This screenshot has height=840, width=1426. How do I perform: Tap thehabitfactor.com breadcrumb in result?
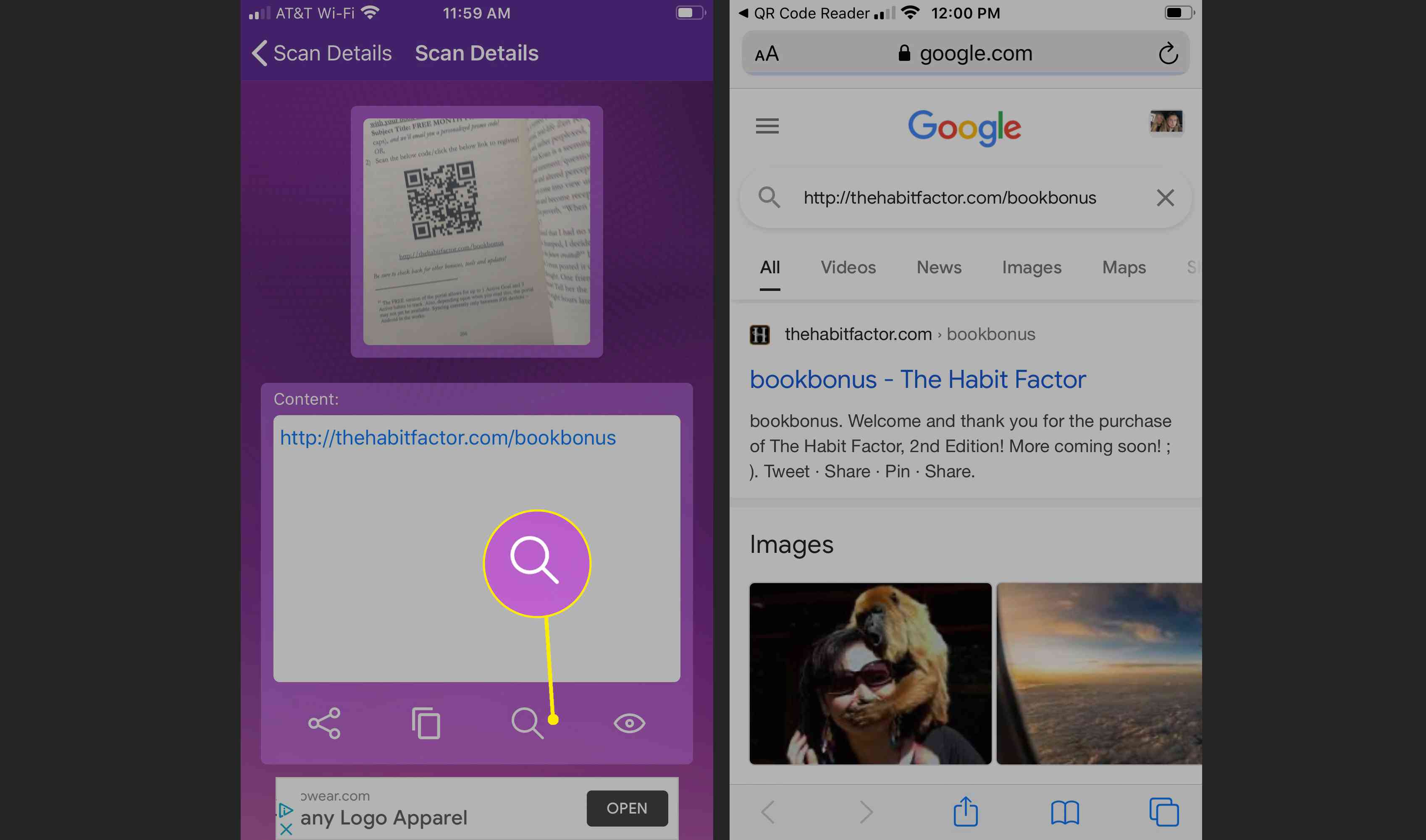857,334
